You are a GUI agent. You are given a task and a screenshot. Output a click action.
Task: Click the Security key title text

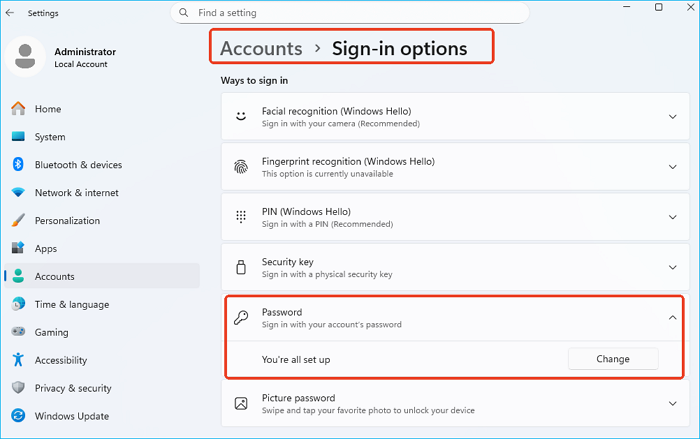pos(288,262)
